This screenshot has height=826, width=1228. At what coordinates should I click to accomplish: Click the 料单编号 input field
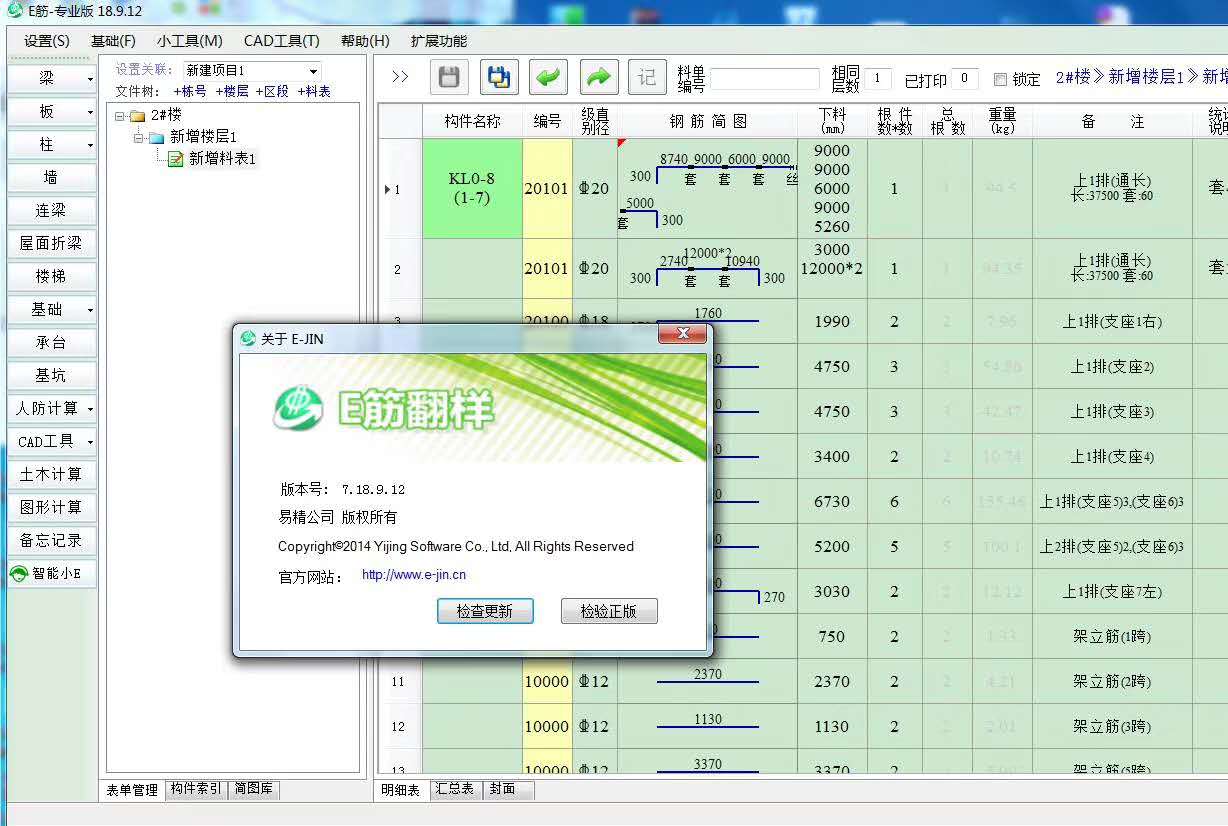pos(765,79)
